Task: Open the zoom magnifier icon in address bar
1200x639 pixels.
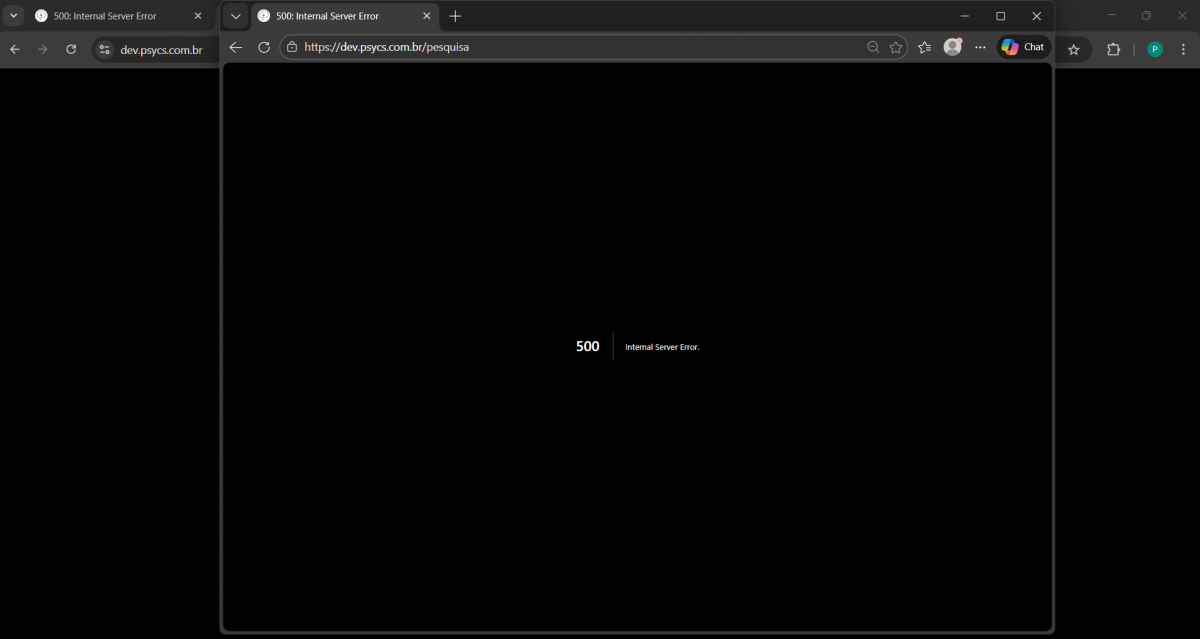Action: click(873, 47)
